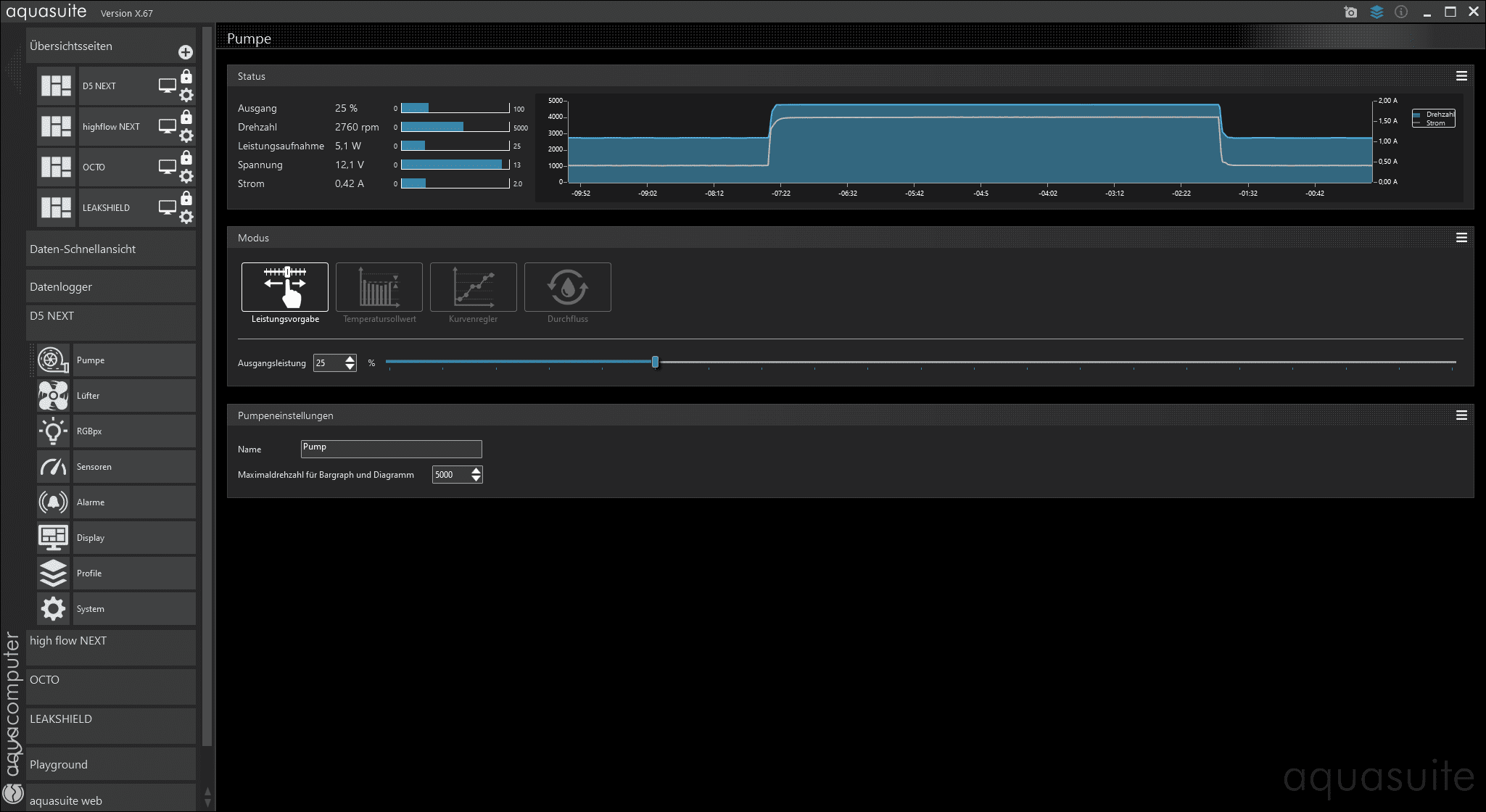
Task: Open the Modus panel hamburger menu
Action: tap(1461, 238)
